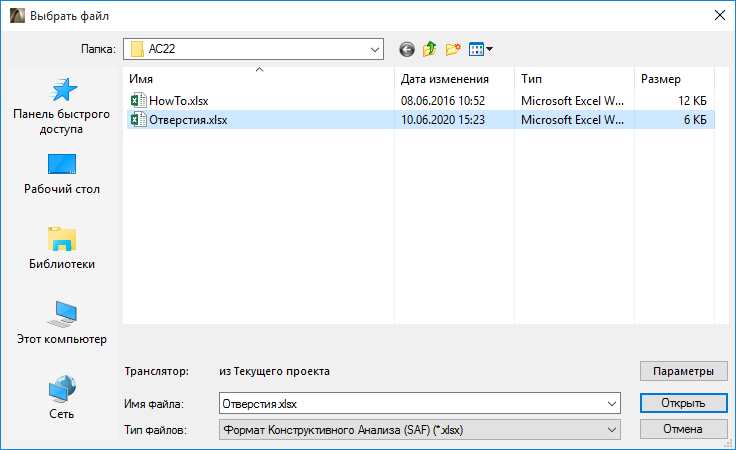
Task: Sort files by Имя column
Action: [259, 78]
